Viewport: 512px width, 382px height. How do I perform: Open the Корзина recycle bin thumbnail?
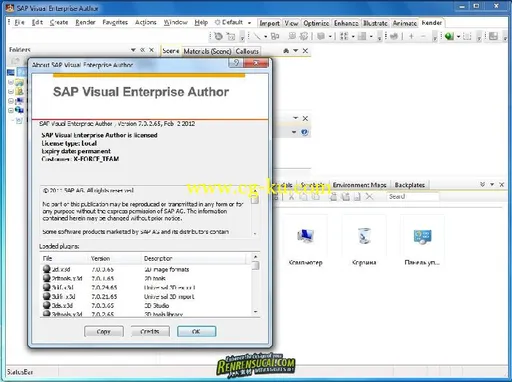[x=364, y=241]
